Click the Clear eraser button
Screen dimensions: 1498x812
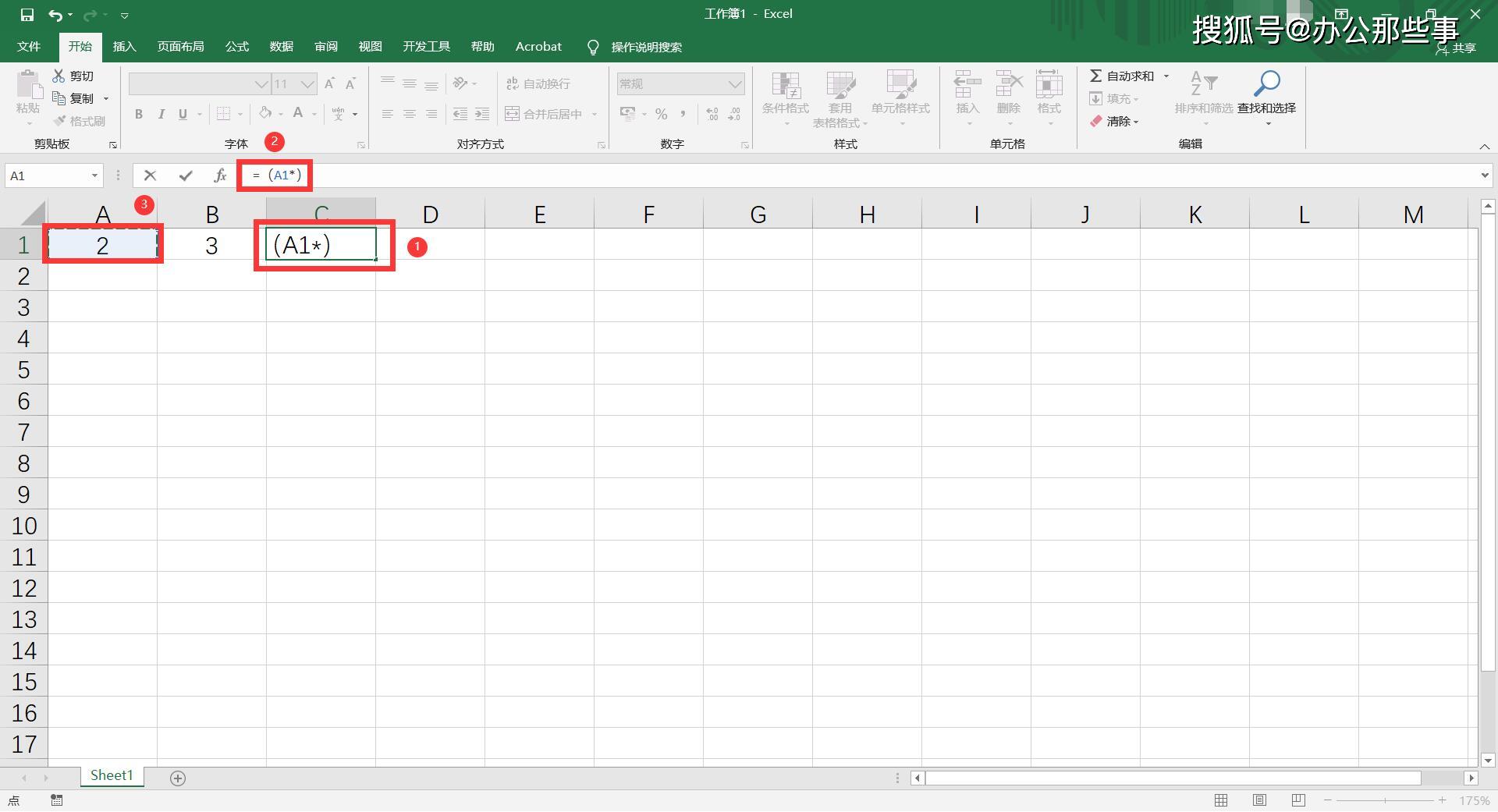pyautogui.click(x=1113, y=121)
